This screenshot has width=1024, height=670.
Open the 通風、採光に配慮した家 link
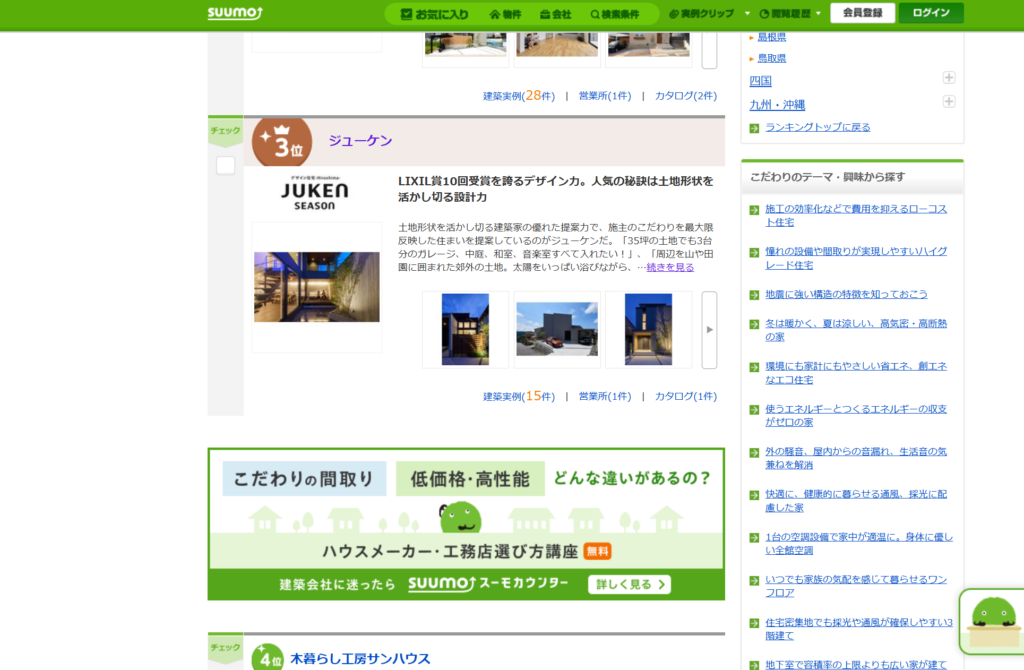coord(856,501)
